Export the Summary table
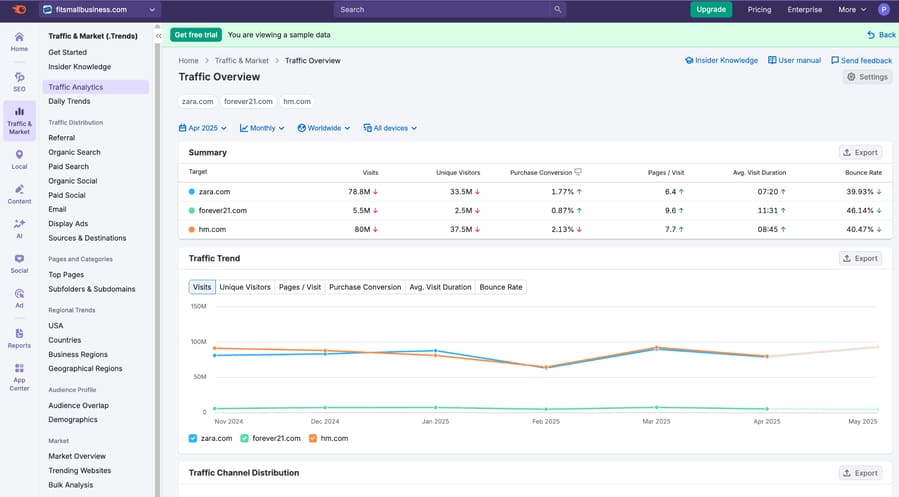899x497 pixels. [860, 152]
